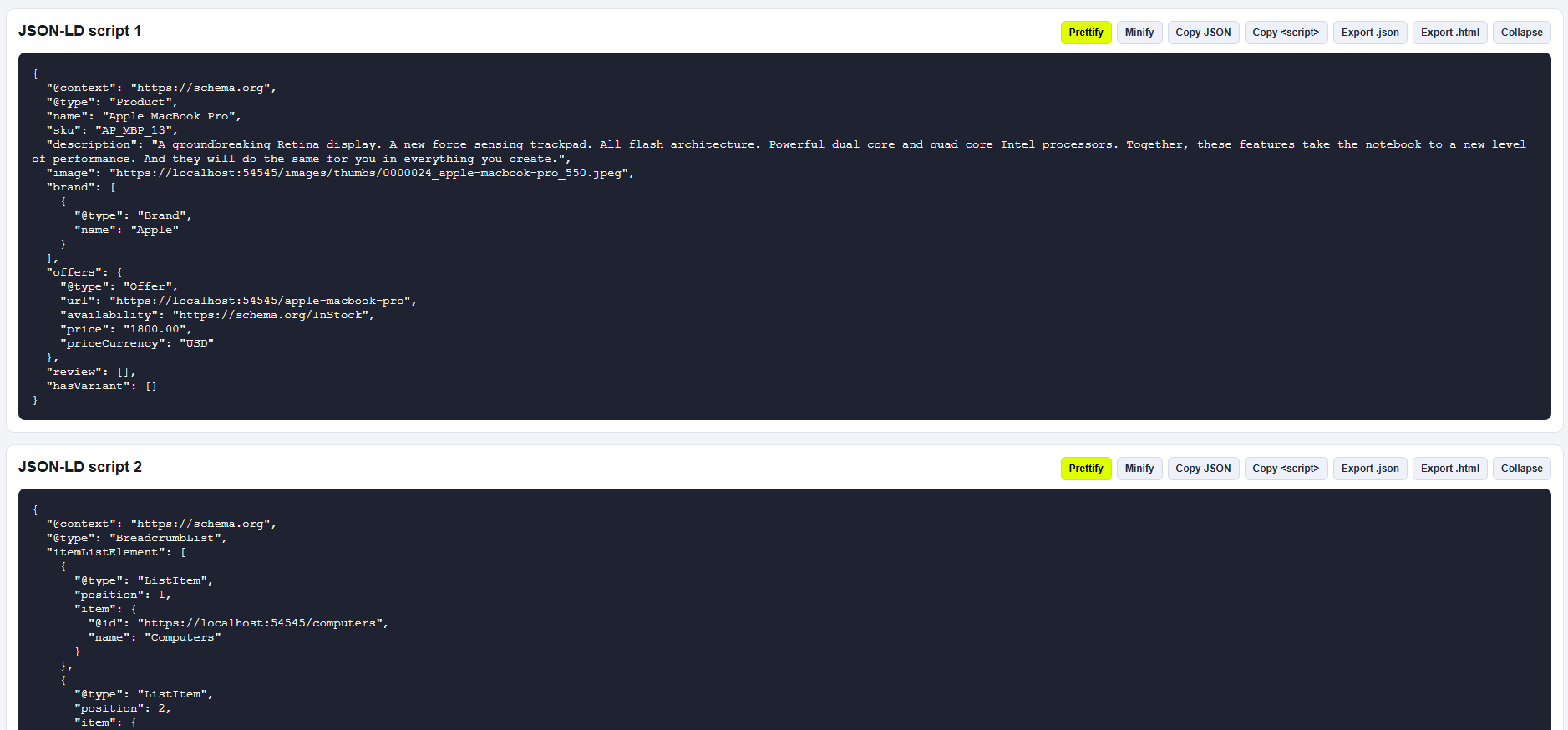
Task: Copy <script> tag of script 1
Action: point(1286,33)
